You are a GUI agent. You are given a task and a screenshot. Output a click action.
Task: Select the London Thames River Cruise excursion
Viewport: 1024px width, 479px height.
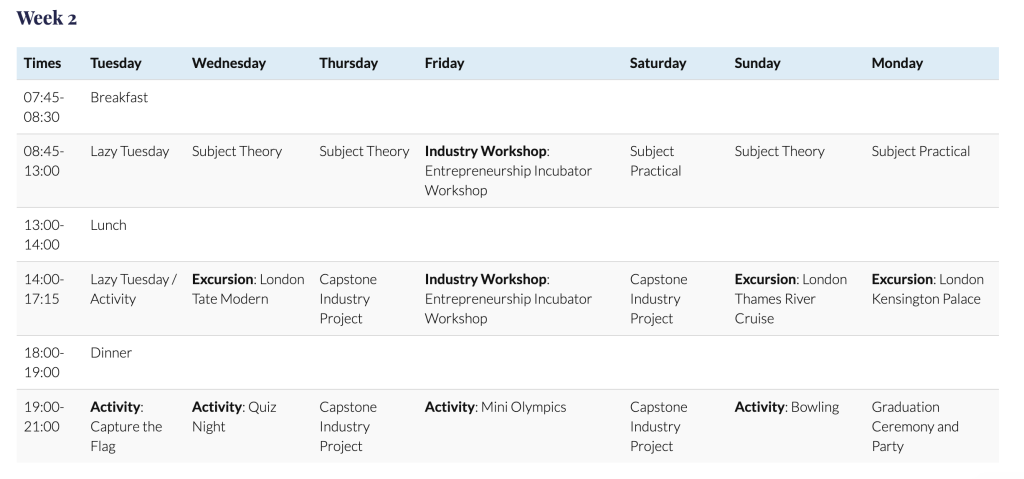click(x=790, y=299)
